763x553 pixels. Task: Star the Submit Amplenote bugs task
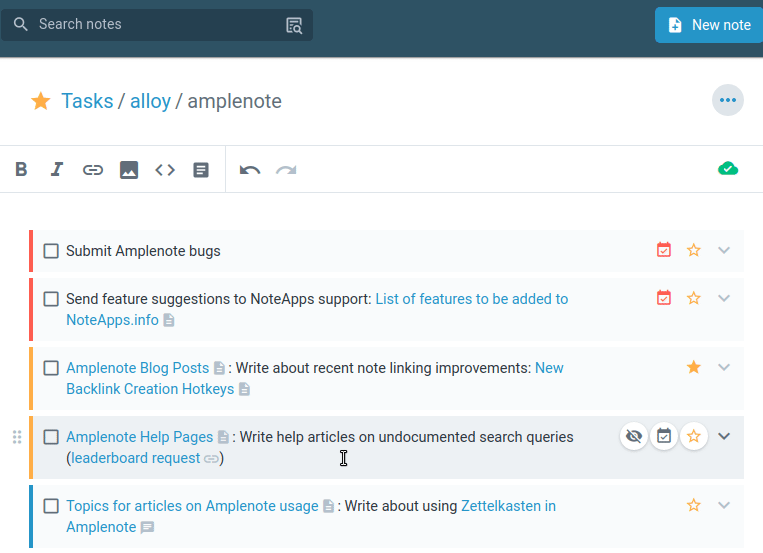tap(693, 250)
